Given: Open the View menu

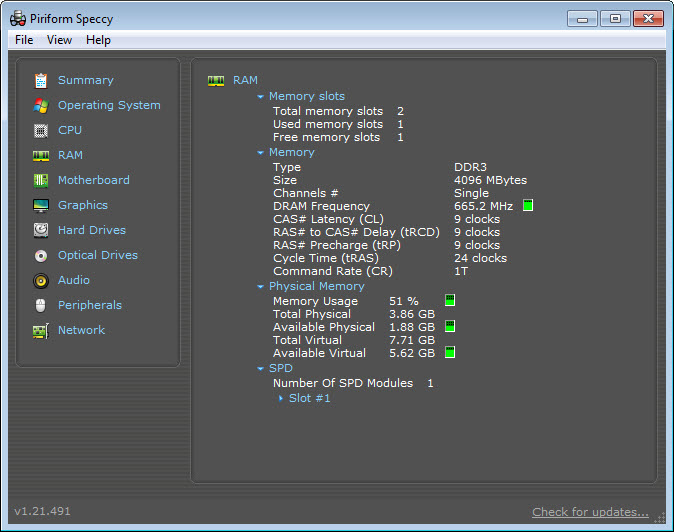Looking at the screenshot, I should tap(59, 40).
